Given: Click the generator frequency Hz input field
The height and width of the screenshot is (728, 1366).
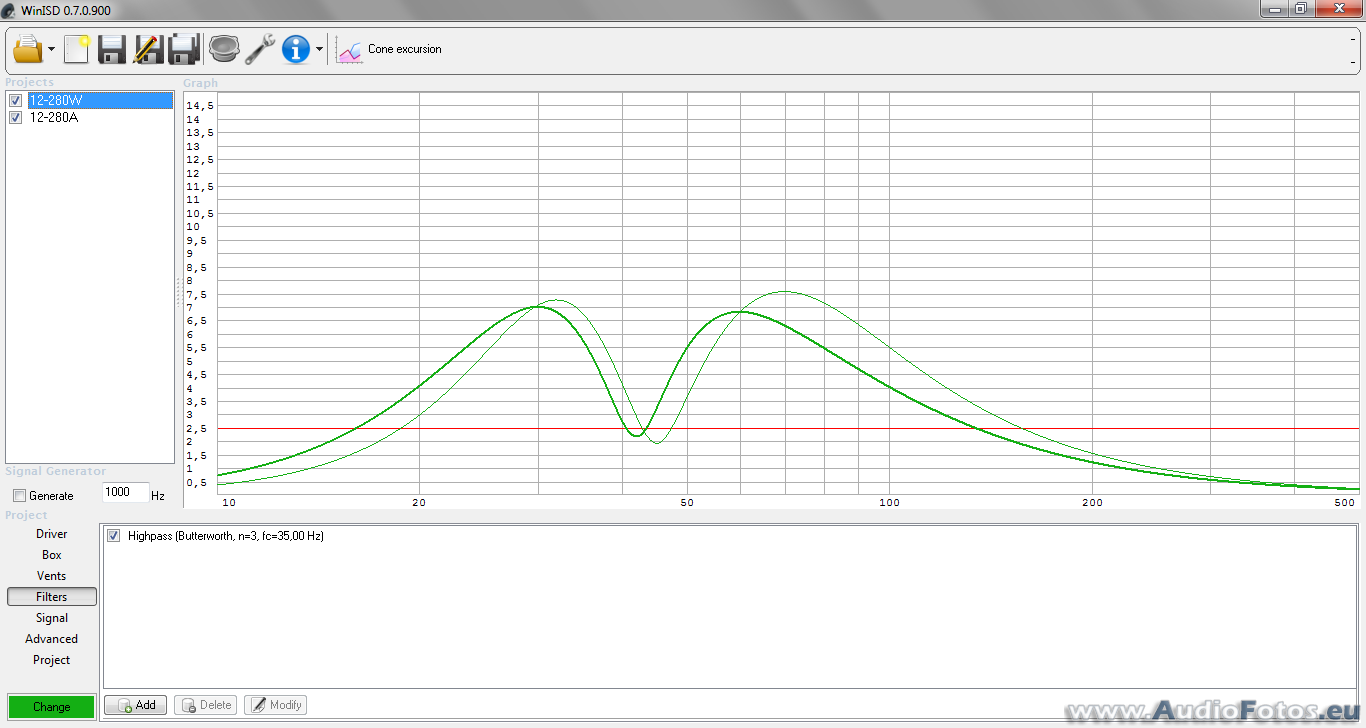Looking at the screenshot, I should 125,493.
